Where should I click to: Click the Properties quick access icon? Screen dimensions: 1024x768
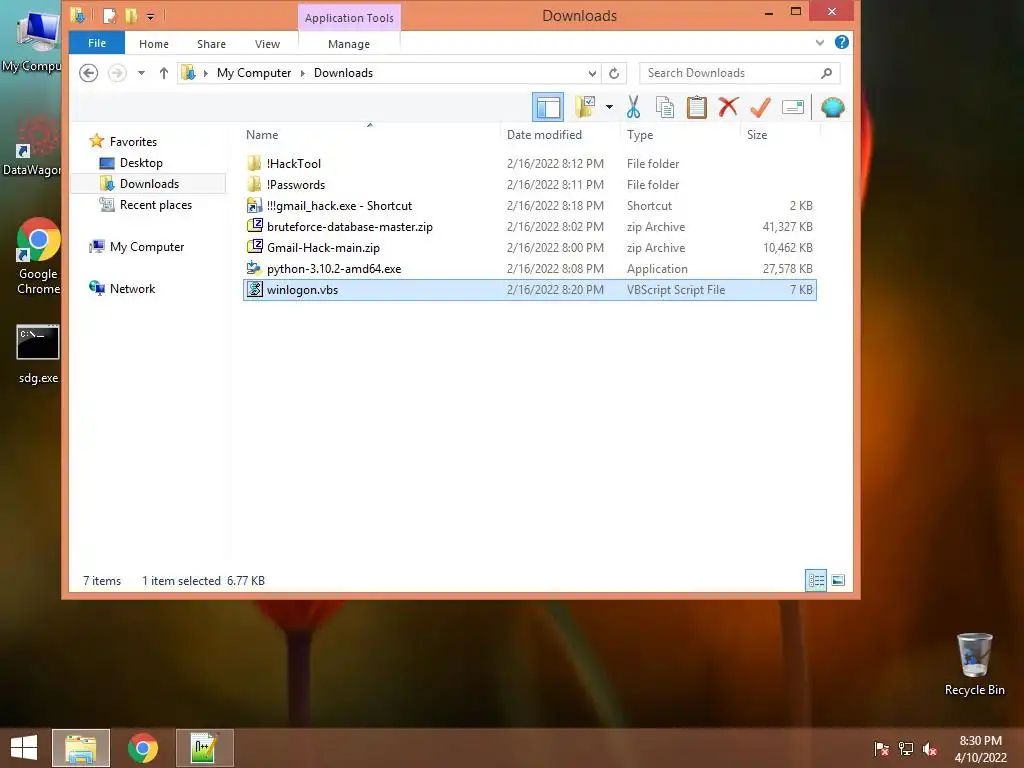(x=110, y=16)
